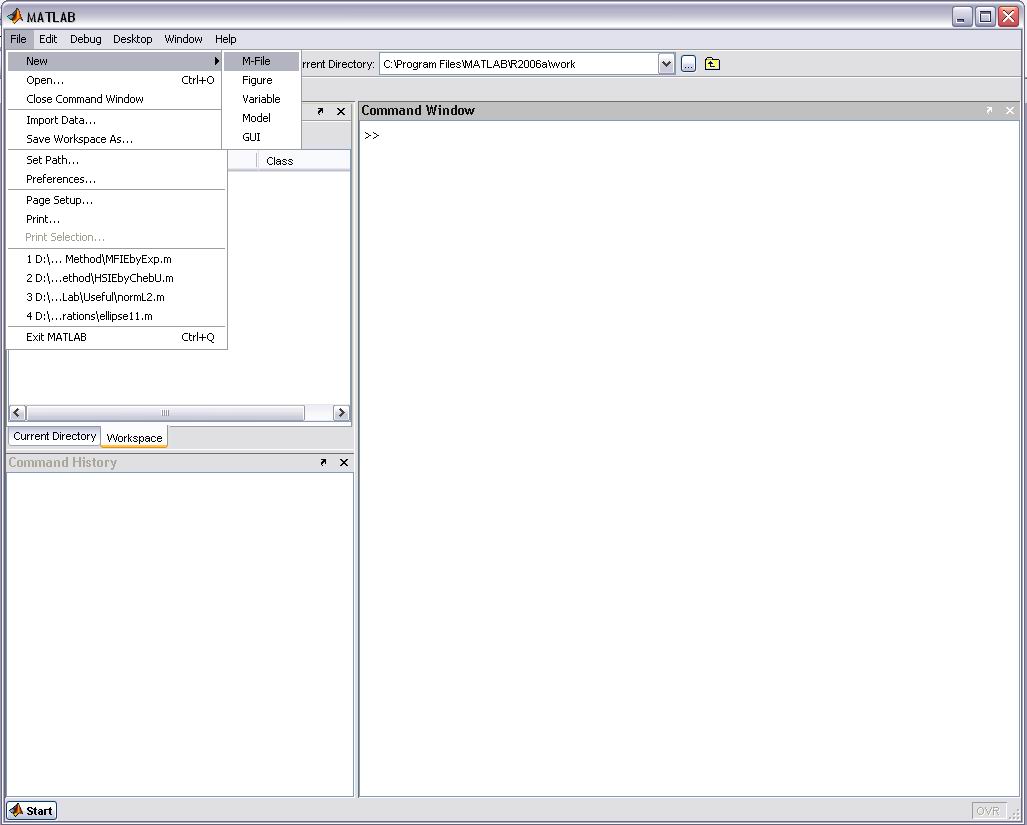
Task: Click the Class column header
Action: 303,161
